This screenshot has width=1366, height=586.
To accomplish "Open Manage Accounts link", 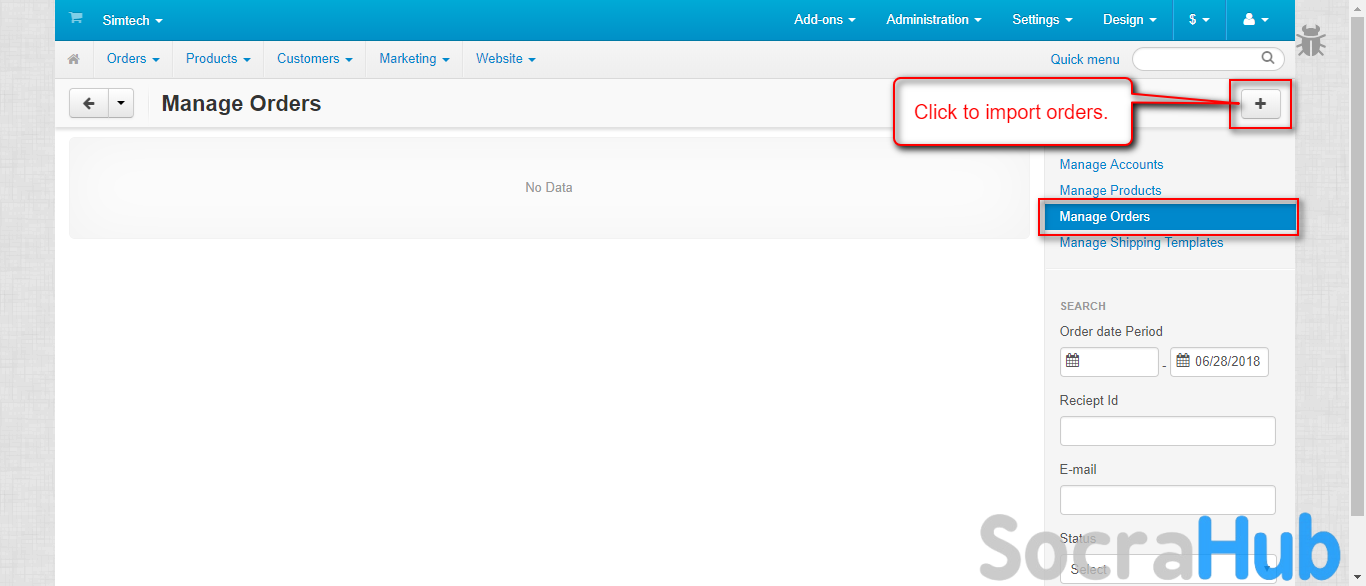I will coord(1111,164).
